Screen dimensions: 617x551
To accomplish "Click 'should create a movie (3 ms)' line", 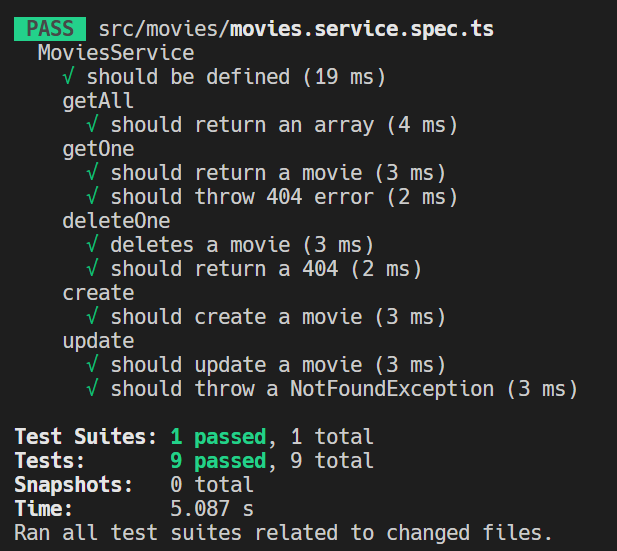I will [x=278, y=317].
